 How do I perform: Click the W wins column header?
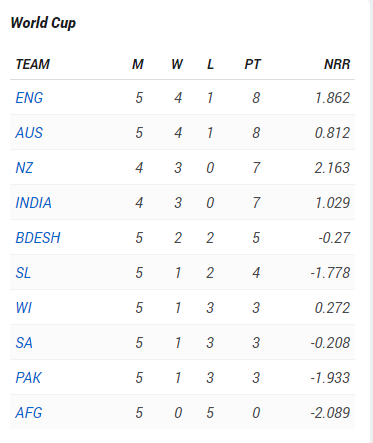177,64
